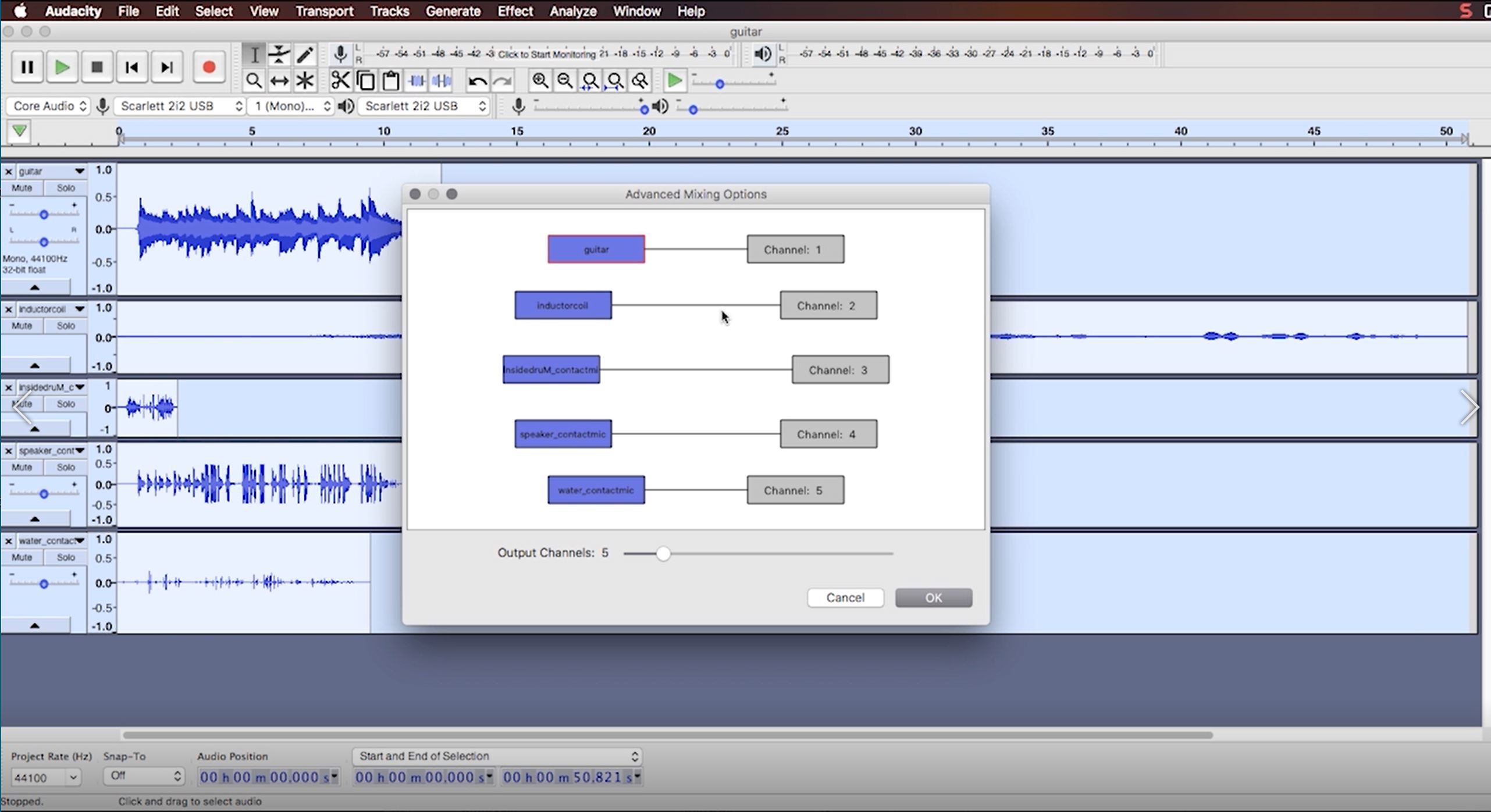Select the Draw (pencil) tool
This screenshot has height=812, width=1491.
coord(305,55)
